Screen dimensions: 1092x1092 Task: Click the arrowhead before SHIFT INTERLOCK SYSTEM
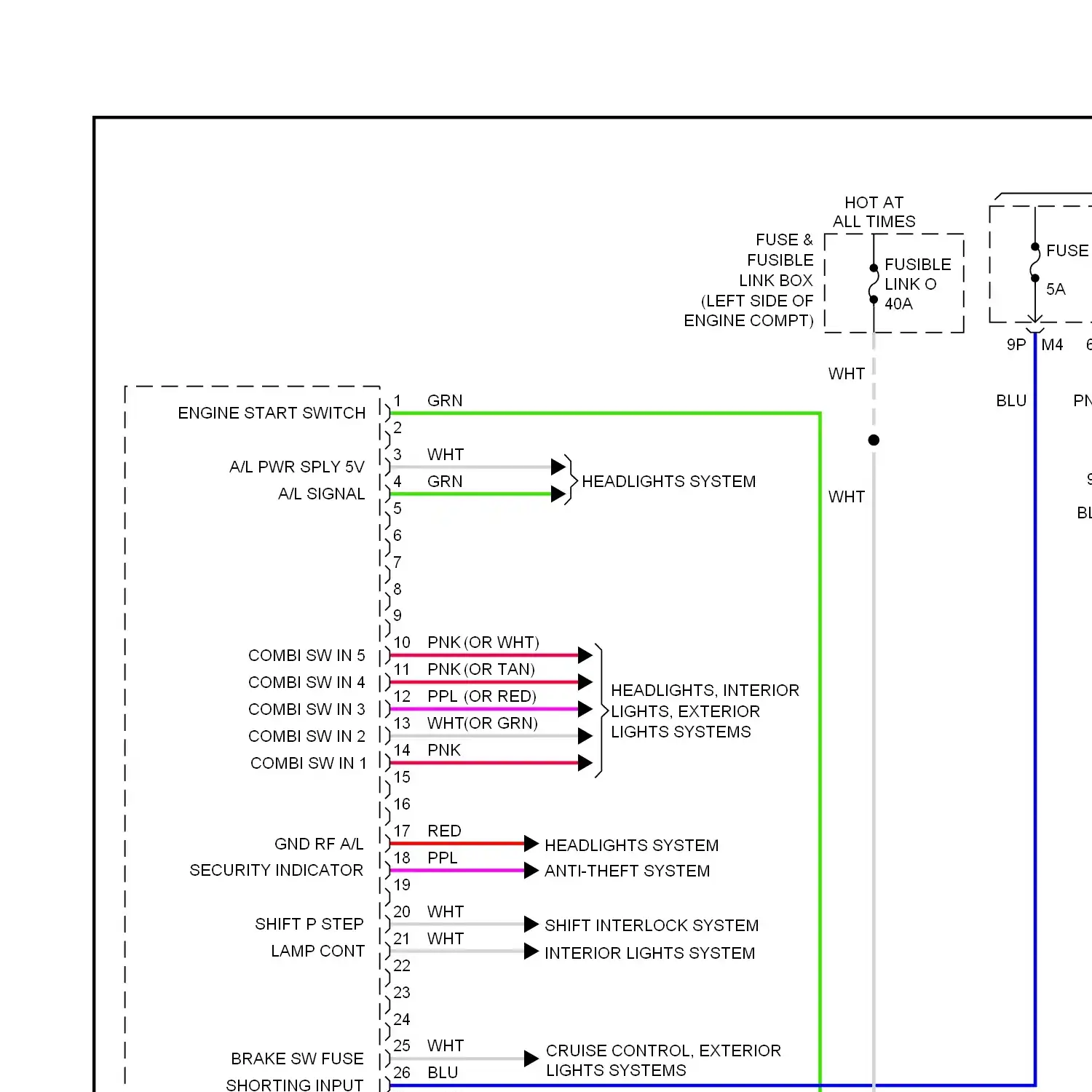click(x=531, y=925)
